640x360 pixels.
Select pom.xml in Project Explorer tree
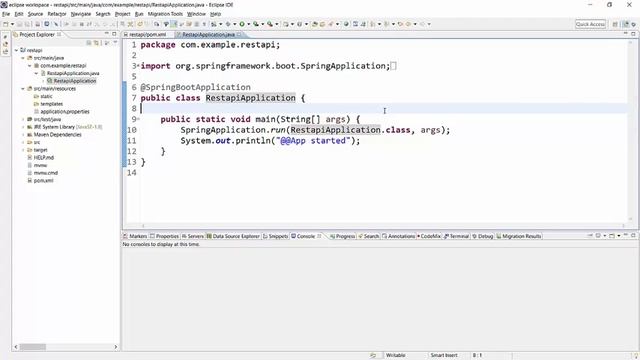pyautogui.click(x=43, y=180)
